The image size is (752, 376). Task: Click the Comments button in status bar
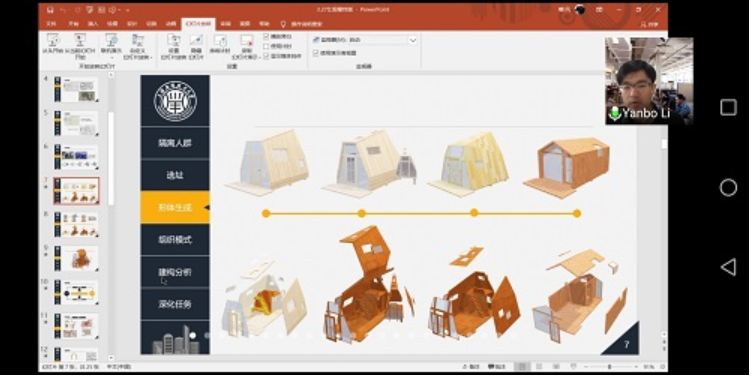[498, 367]
